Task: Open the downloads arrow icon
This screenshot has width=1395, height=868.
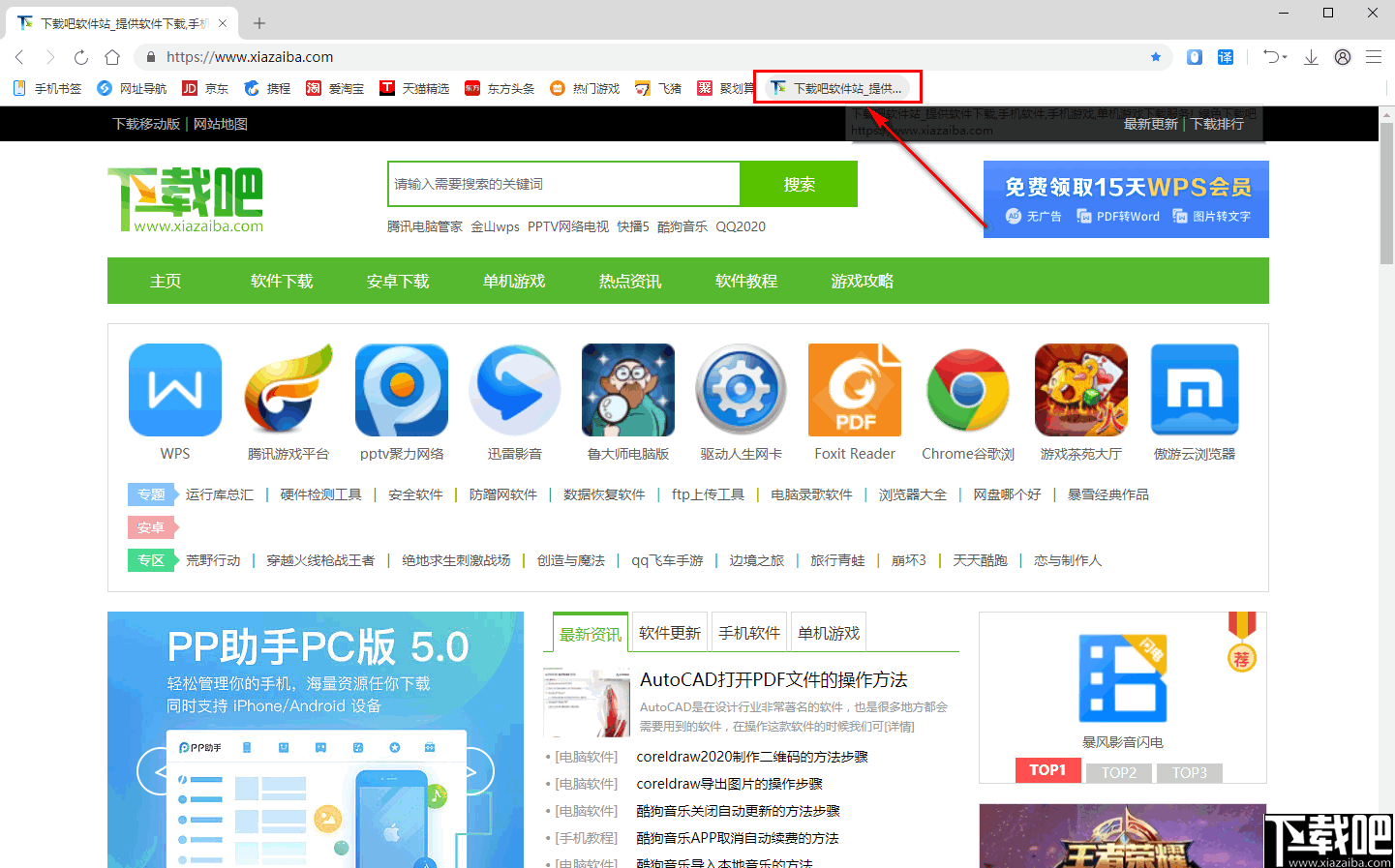Action: [x=1311, y=57]
